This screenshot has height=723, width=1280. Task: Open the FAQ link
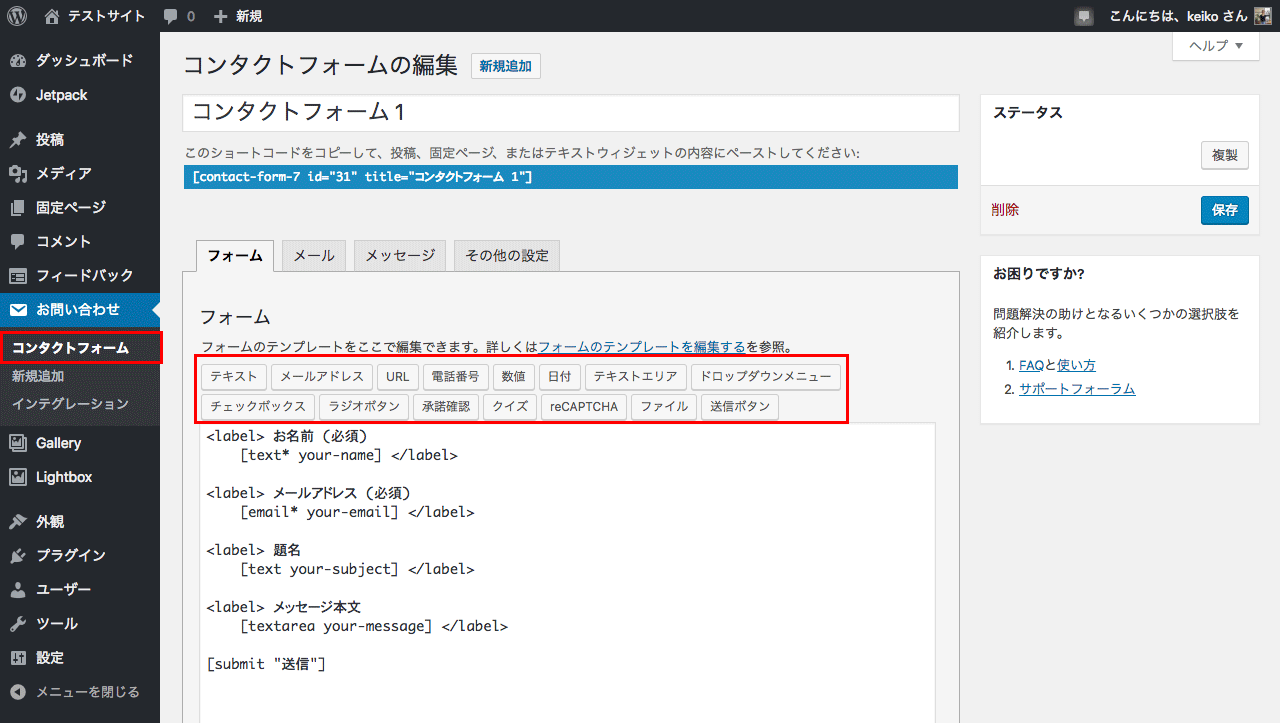1031,365
